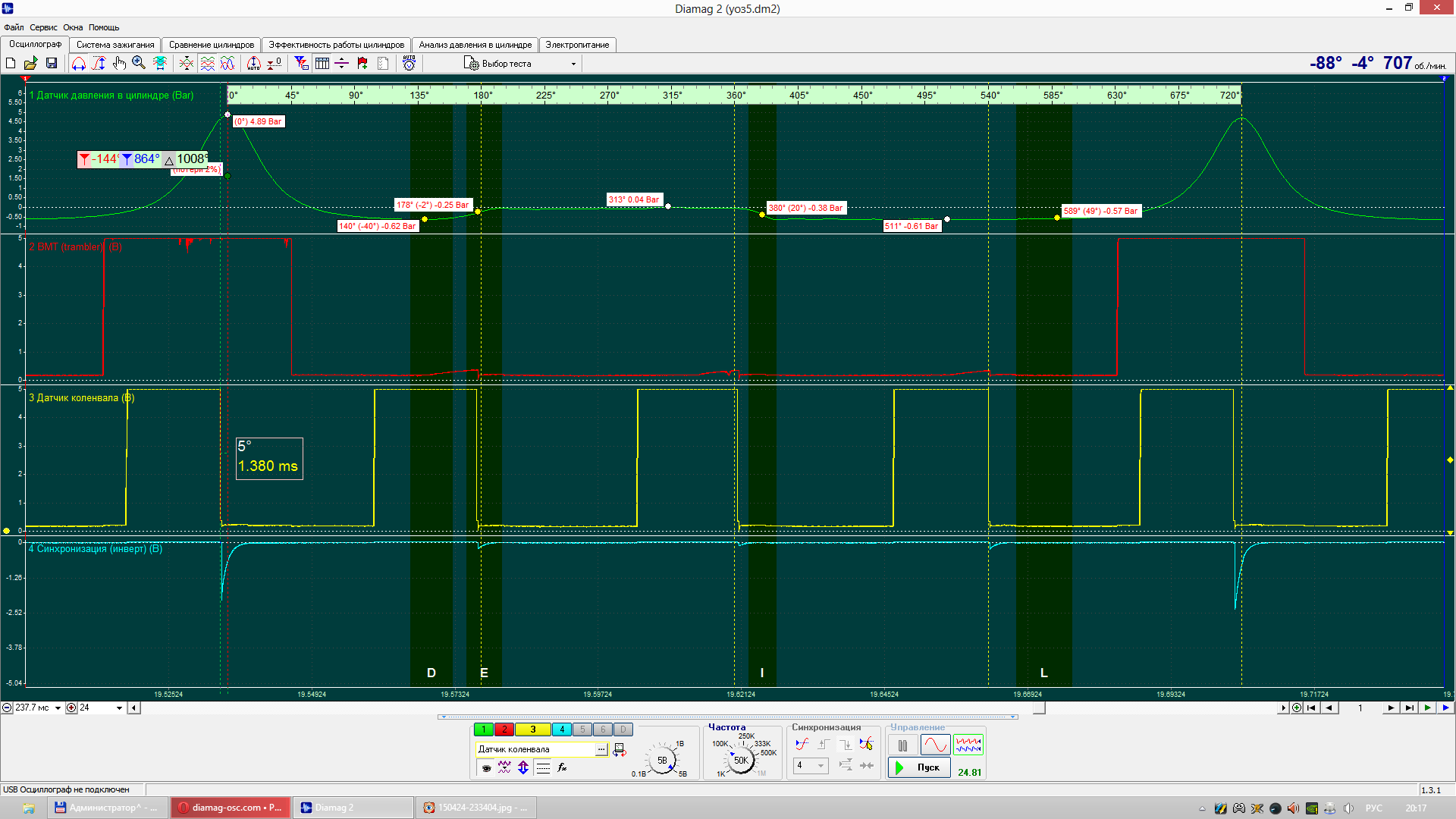The width and height of the screenshot is (1456, 819).
Task: Adjust the 5В voltage range knob
Action: click(662, 760)
